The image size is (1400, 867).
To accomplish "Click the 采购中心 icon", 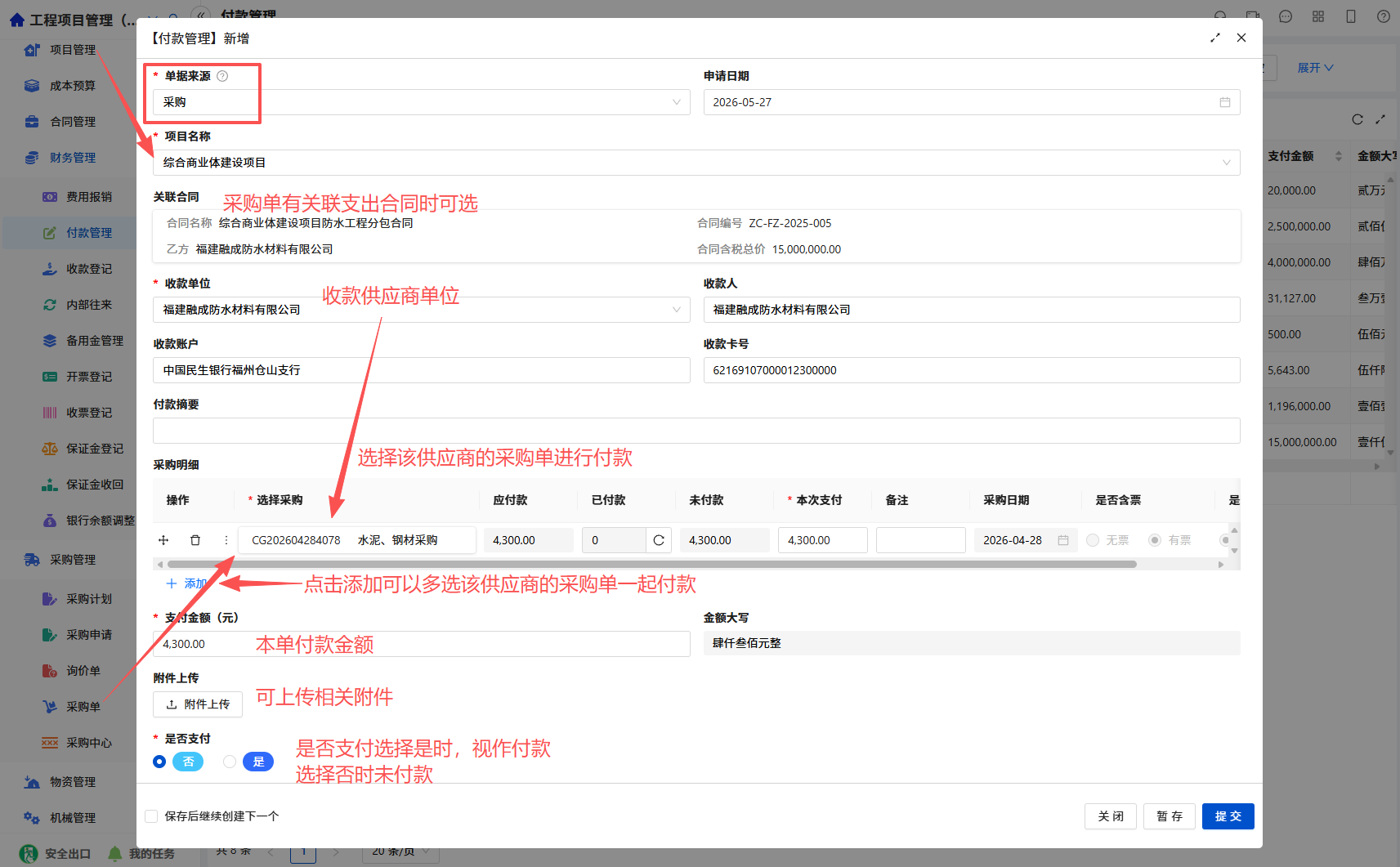I will [50, 743].
